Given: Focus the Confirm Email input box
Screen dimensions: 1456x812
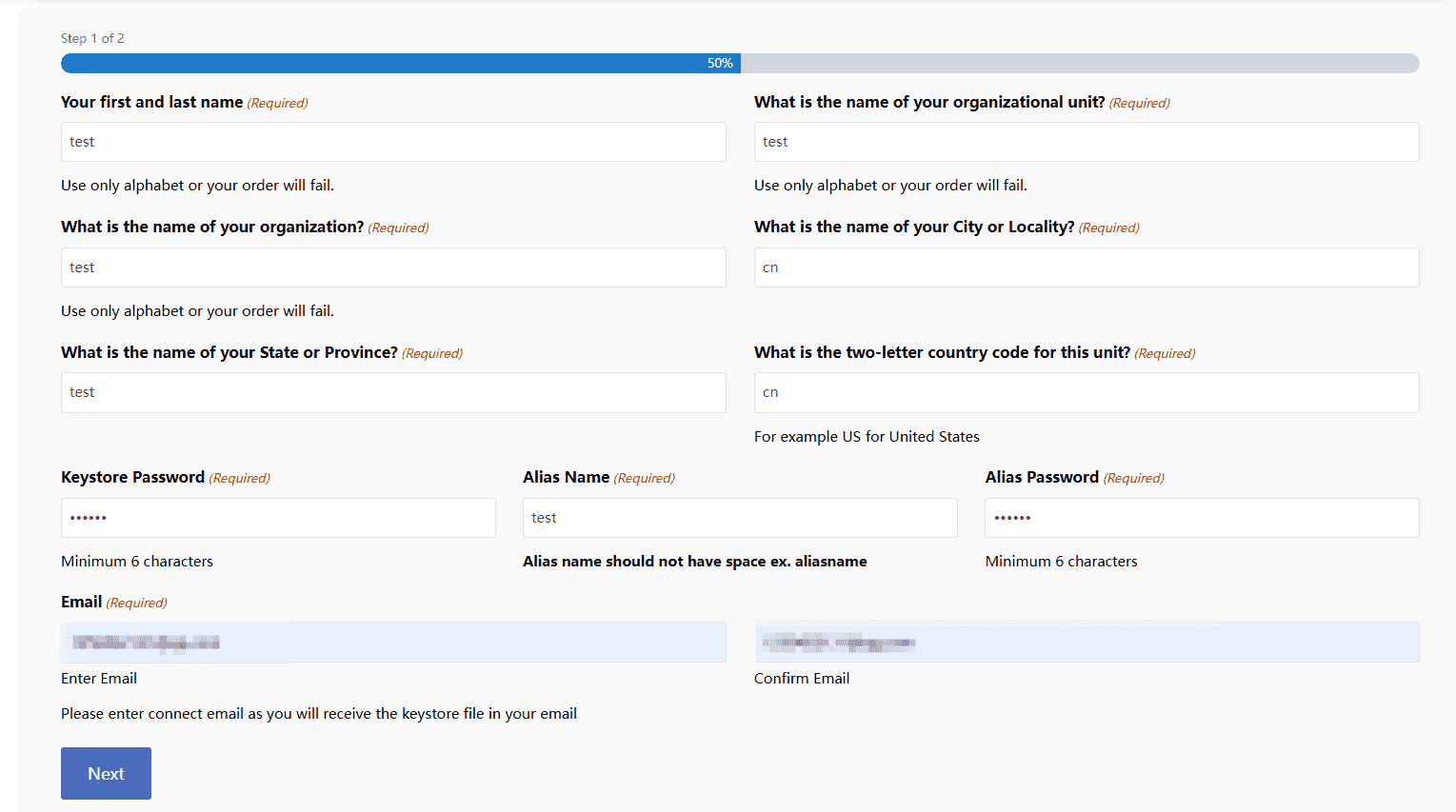Looking at the screenshot, I should pyautogui.click(x=1086, y=643).
